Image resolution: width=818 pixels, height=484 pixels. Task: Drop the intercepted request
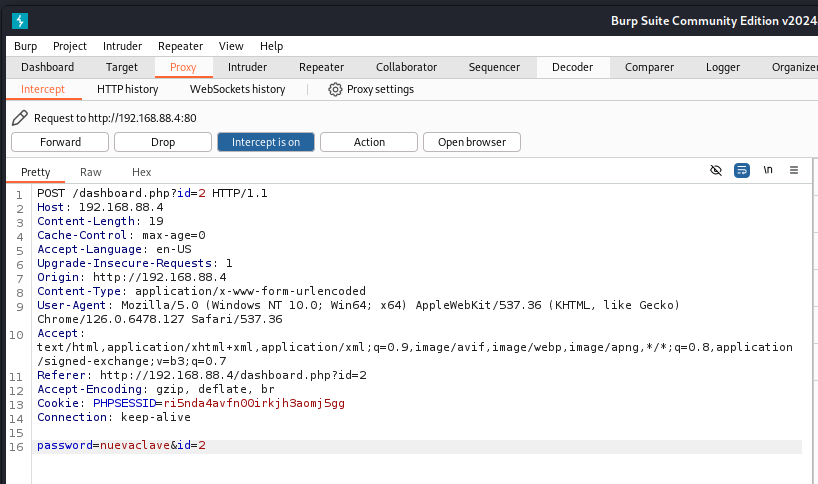point(163,142)
